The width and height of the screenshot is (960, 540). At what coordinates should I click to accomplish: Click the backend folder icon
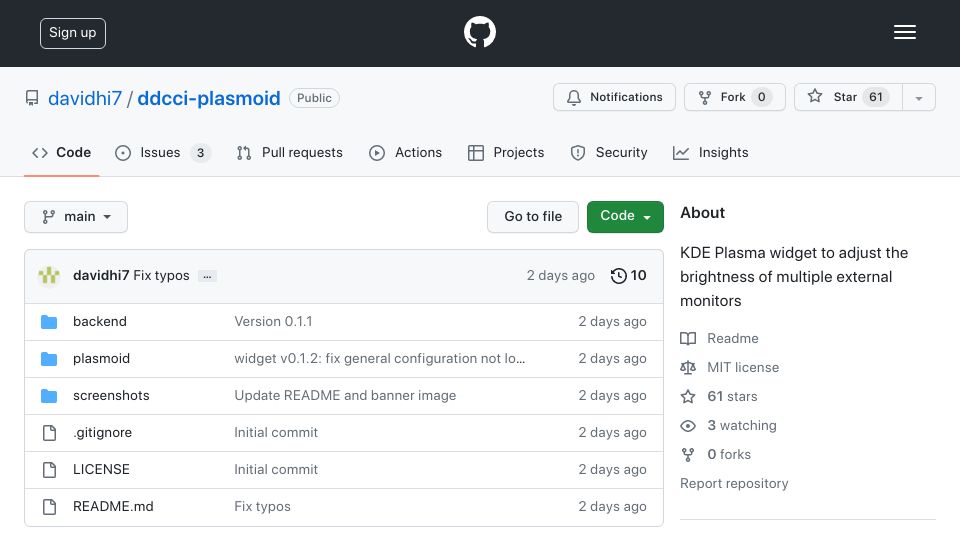(49, 322)
